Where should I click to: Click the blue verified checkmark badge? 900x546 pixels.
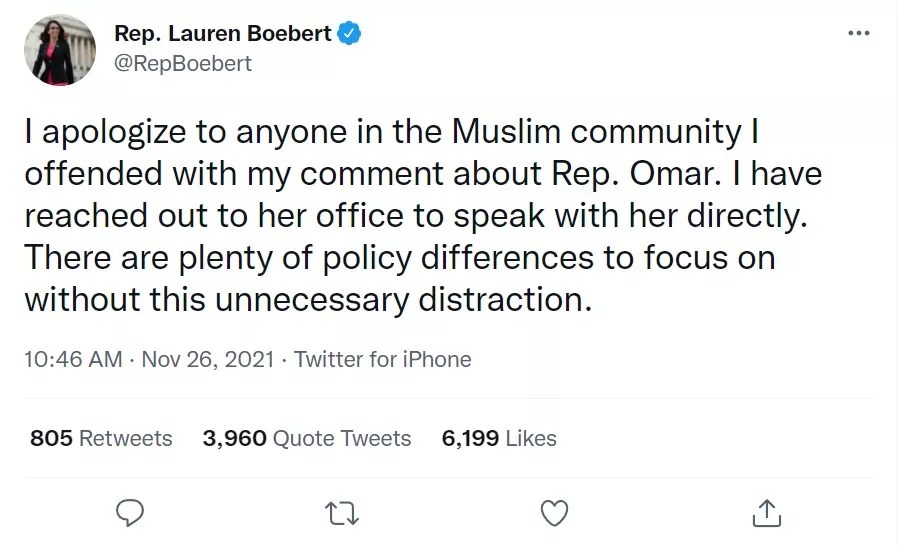(349, 34)
